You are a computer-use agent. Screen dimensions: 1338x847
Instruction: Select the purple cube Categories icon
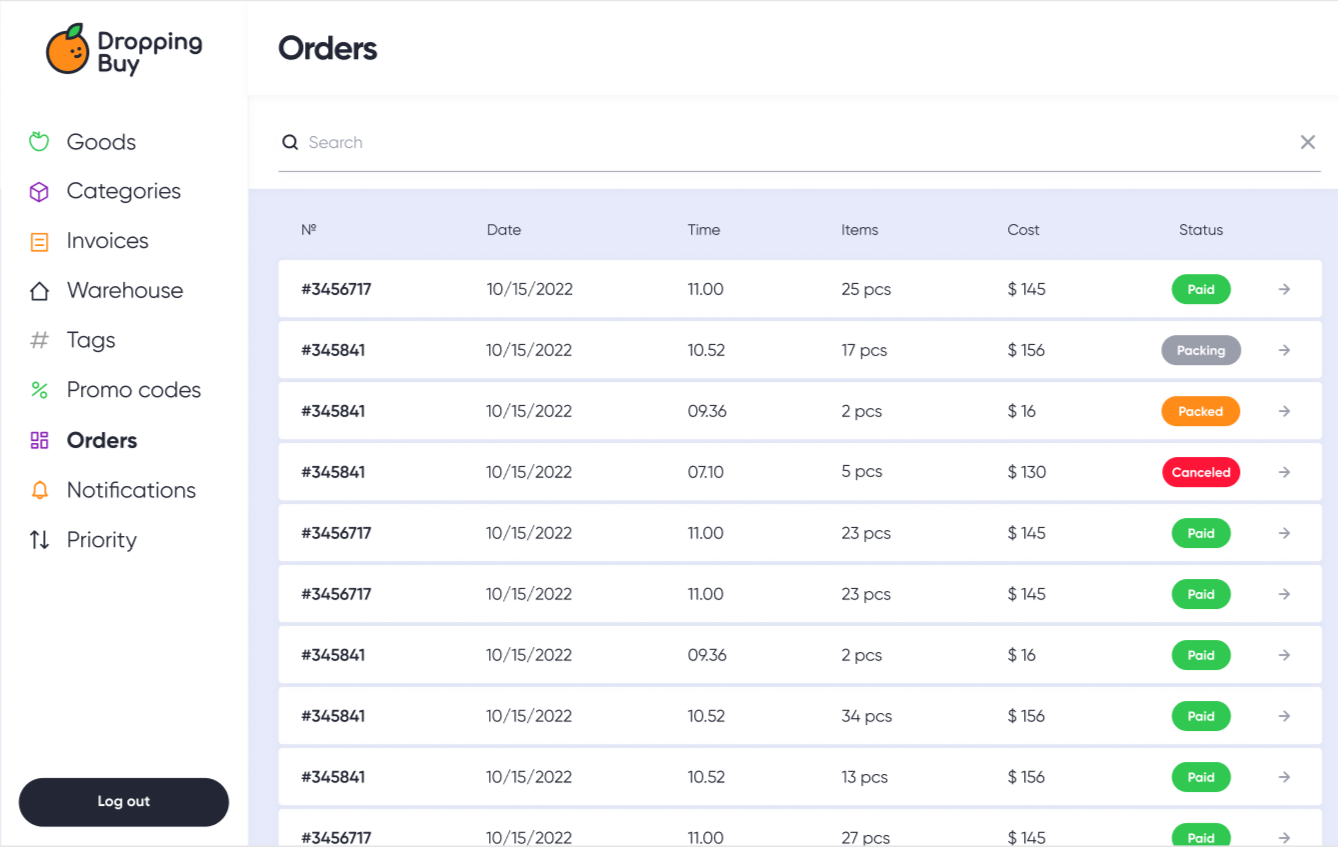pos(39,192)
